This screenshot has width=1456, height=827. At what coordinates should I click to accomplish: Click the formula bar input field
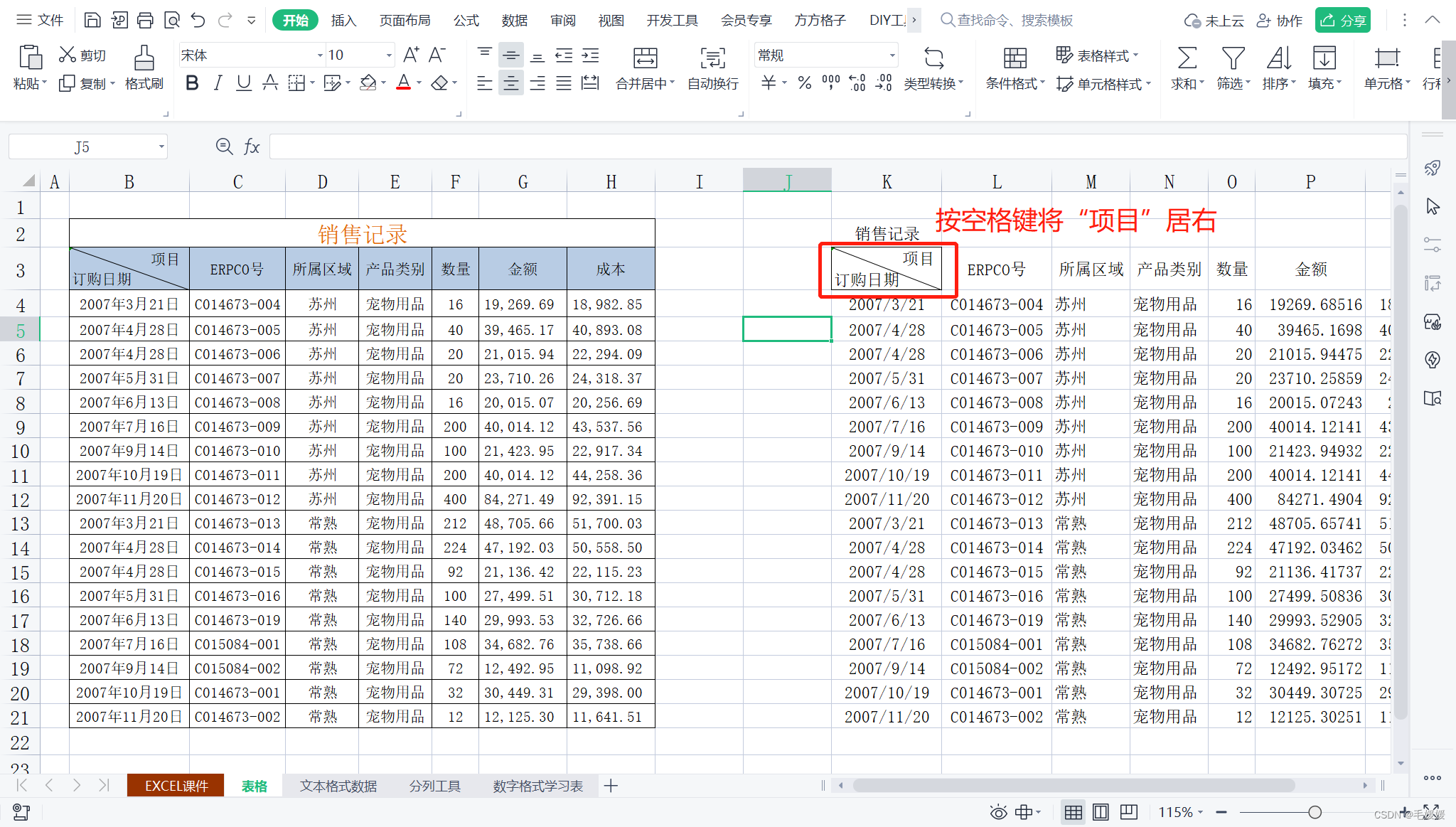837,146
